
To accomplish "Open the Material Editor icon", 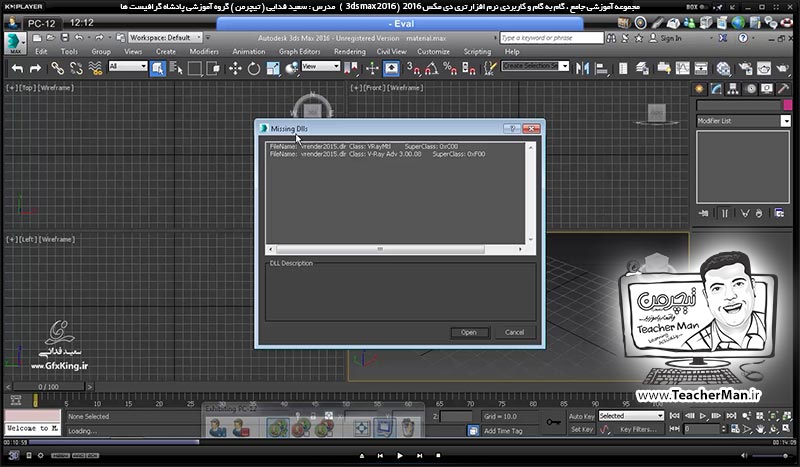I will point(723,68).
